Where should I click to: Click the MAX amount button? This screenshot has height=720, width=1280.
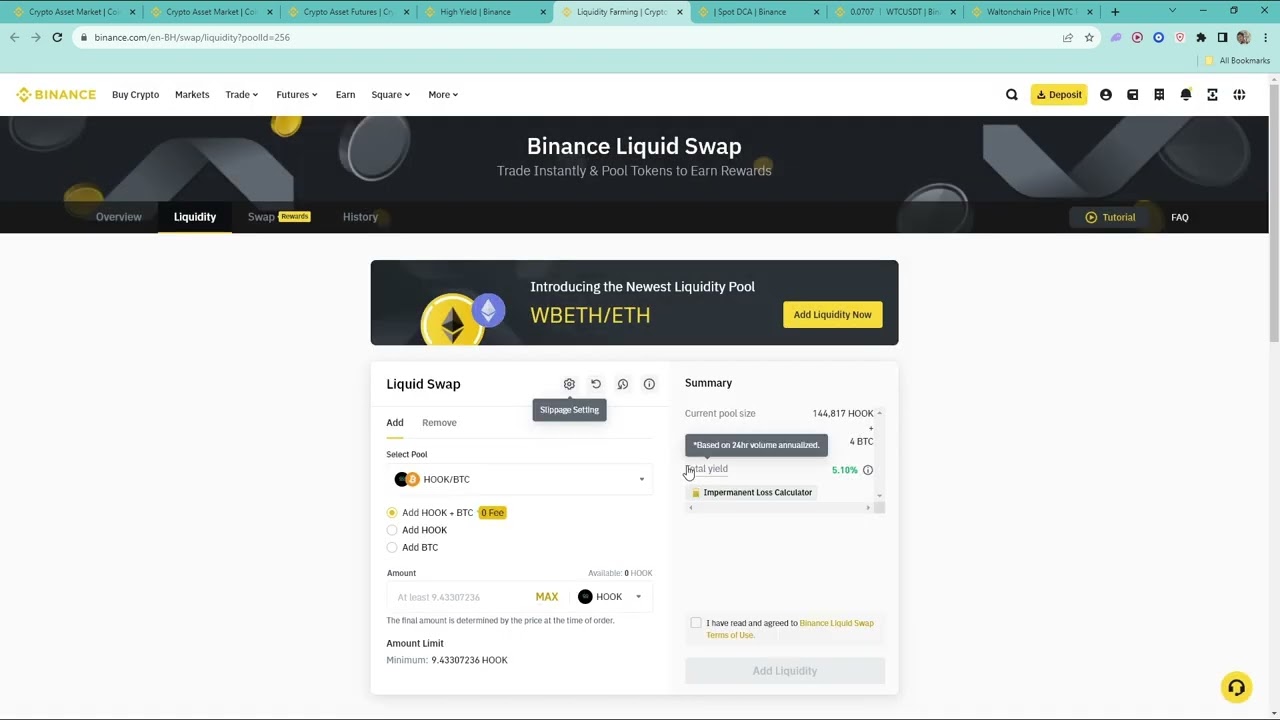click(x=547, y=597)
